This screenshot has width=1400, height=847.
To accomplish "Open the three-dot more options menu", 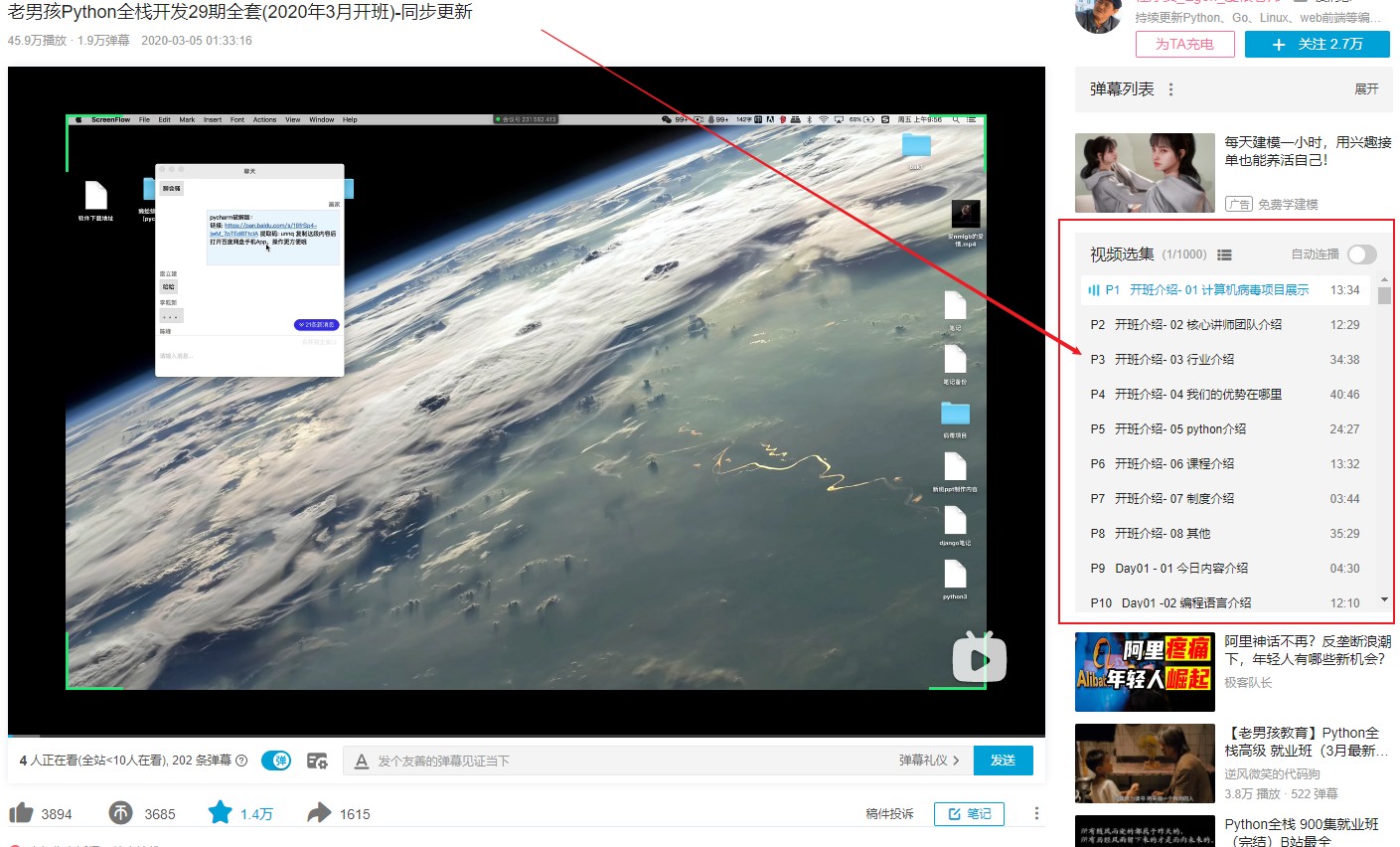I will [1036, 813].
